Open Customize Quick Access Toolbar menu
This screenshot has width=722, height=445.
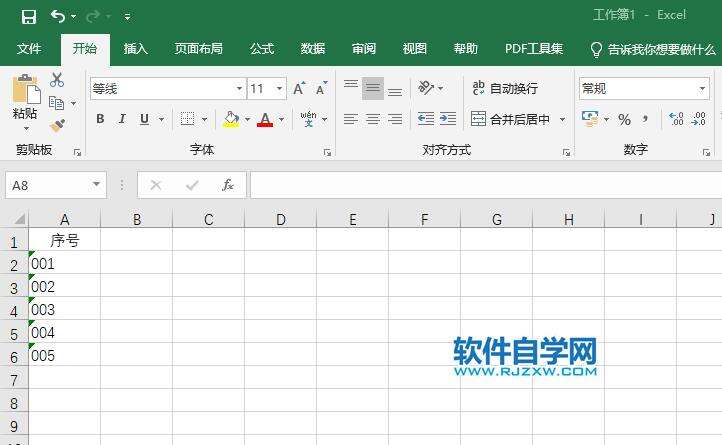pos(127,18)
